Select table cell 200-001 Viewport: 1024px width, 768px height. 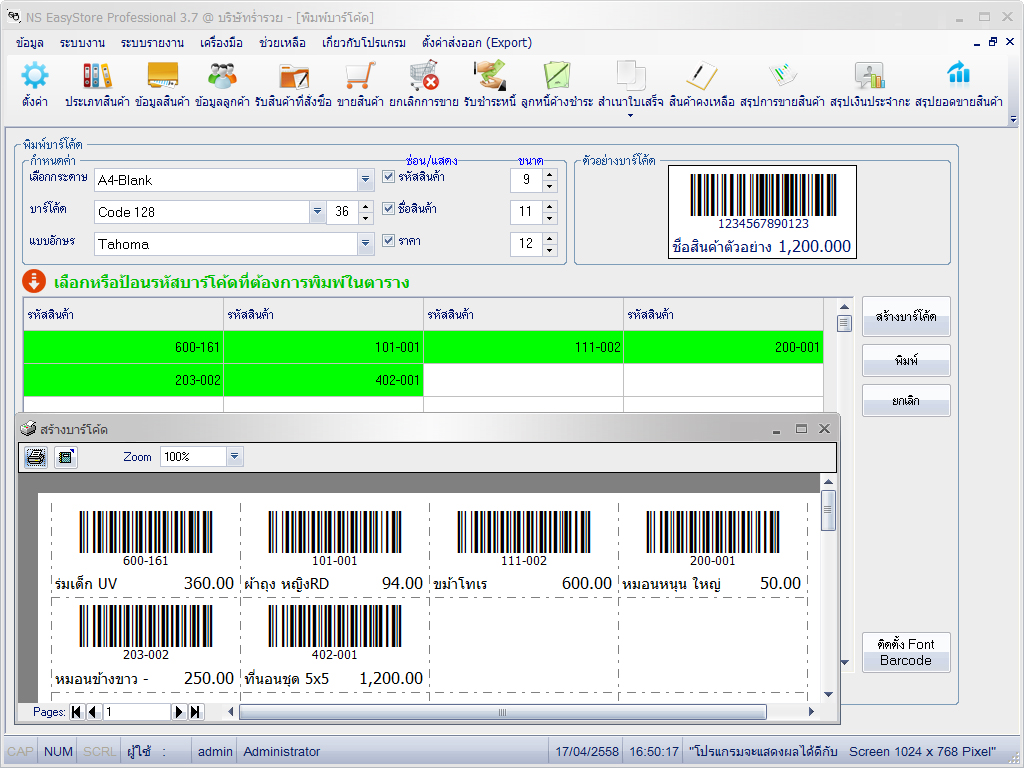pyautogui.click(x=724, y=347)
